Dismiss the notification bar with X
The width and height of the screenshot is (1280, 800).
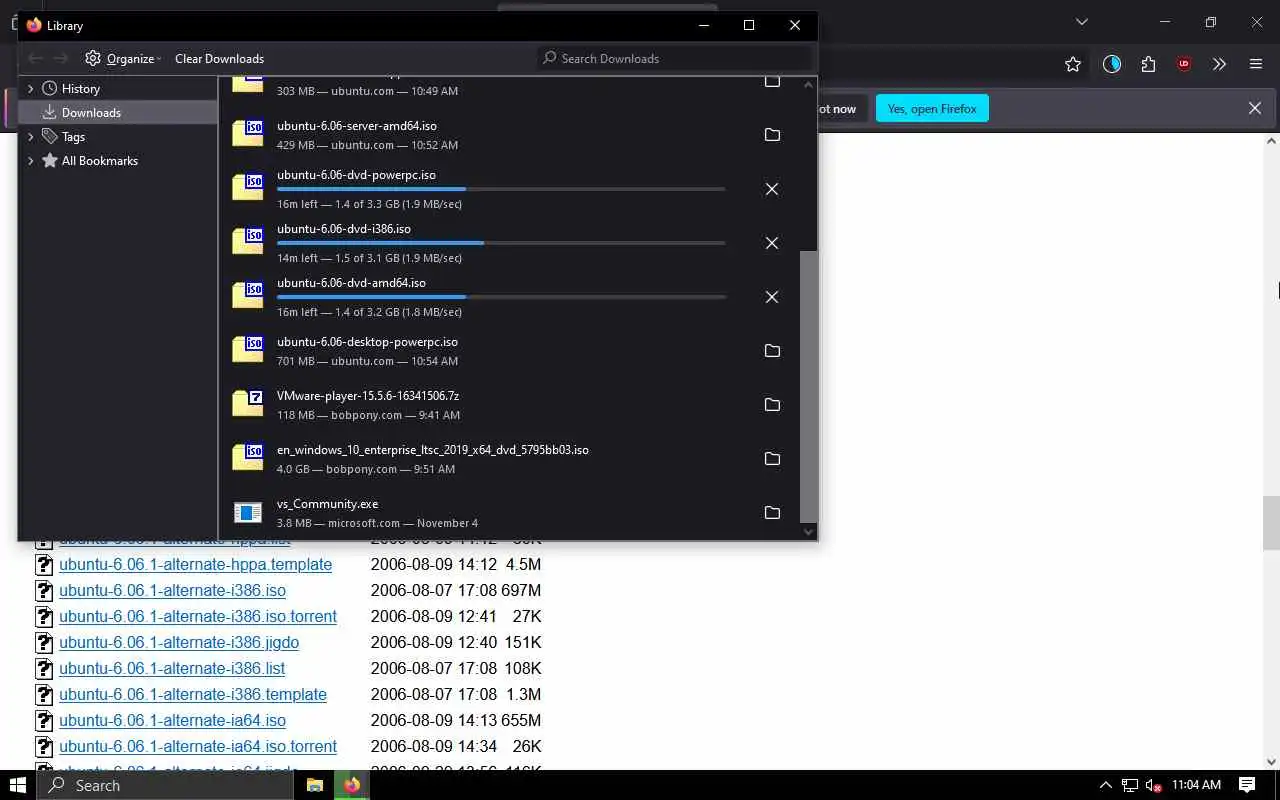(1254, 108)
